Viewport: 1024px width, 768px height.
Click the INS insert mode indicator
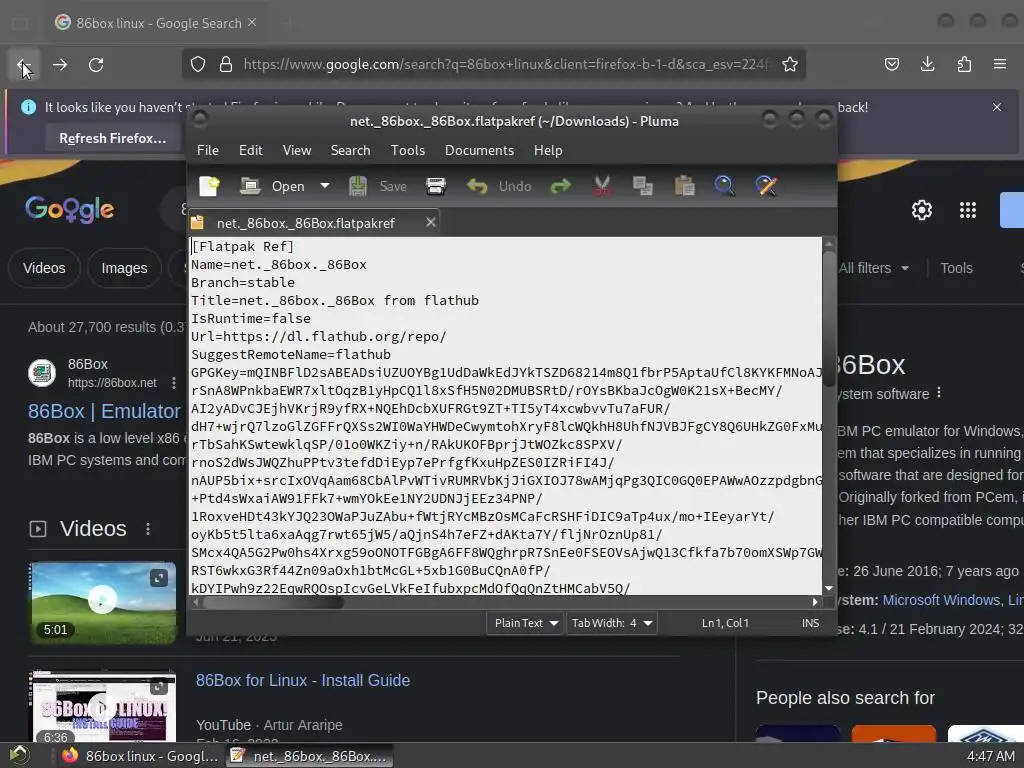[810, 623]
